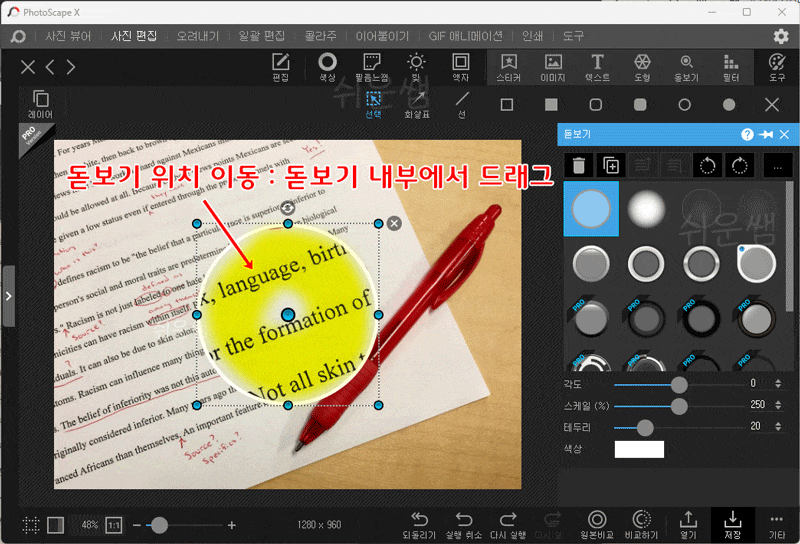Click the 스케일 value stepper arrows
This screenshot has width=800, height=544.
point(778,405)
